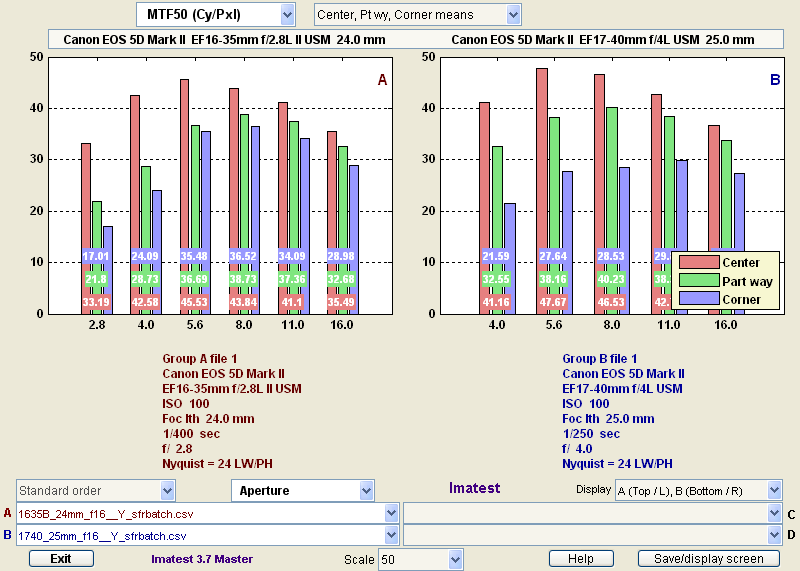Click value 21.8 in chart A

tap(96, 279)
